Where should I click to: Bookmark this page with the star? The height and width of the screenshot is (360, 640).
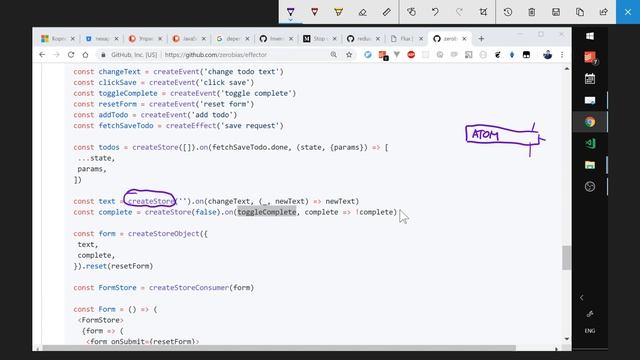(x=349, y=55)
